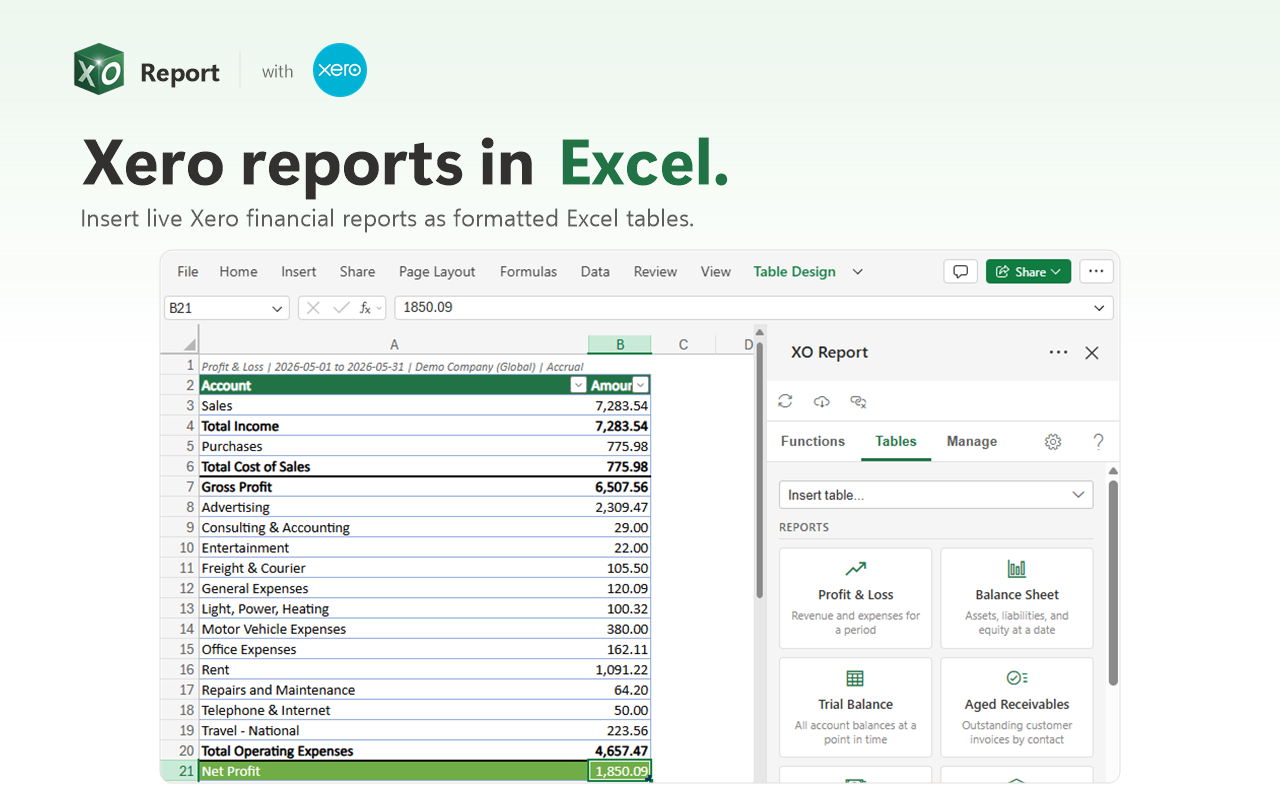
Task: Select the Advertising cell
Action: pyautogui.click(x=393, y=507)
